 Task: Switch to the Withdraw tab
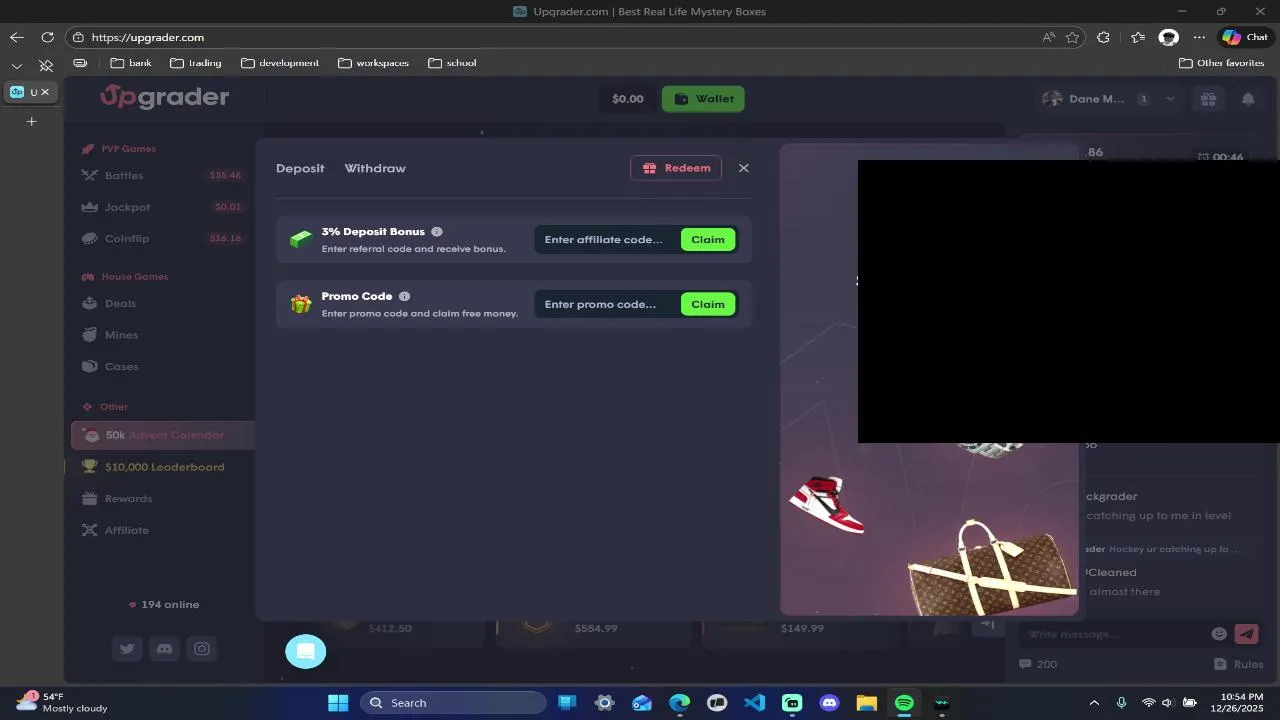click(375, 168)
